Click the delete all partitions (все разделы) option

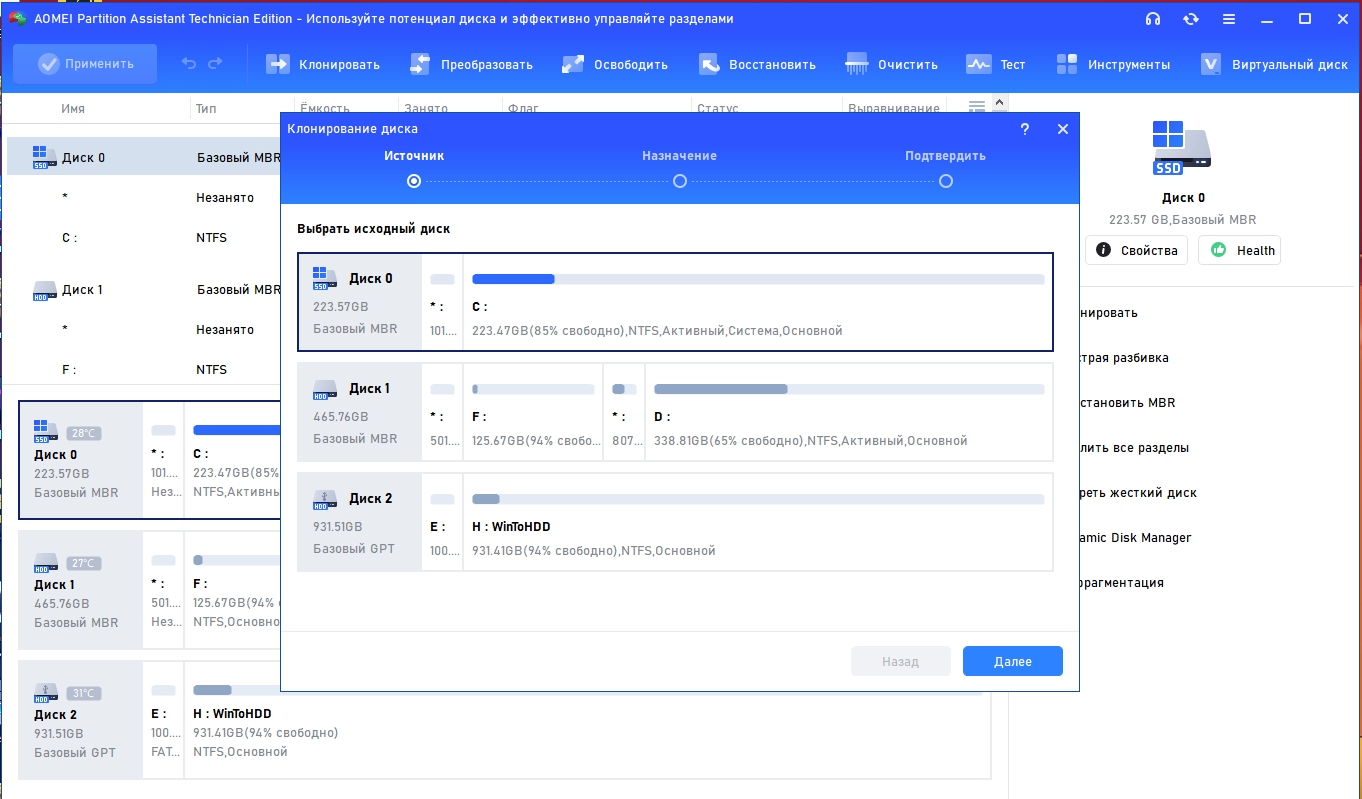(x=1134, y=448)
